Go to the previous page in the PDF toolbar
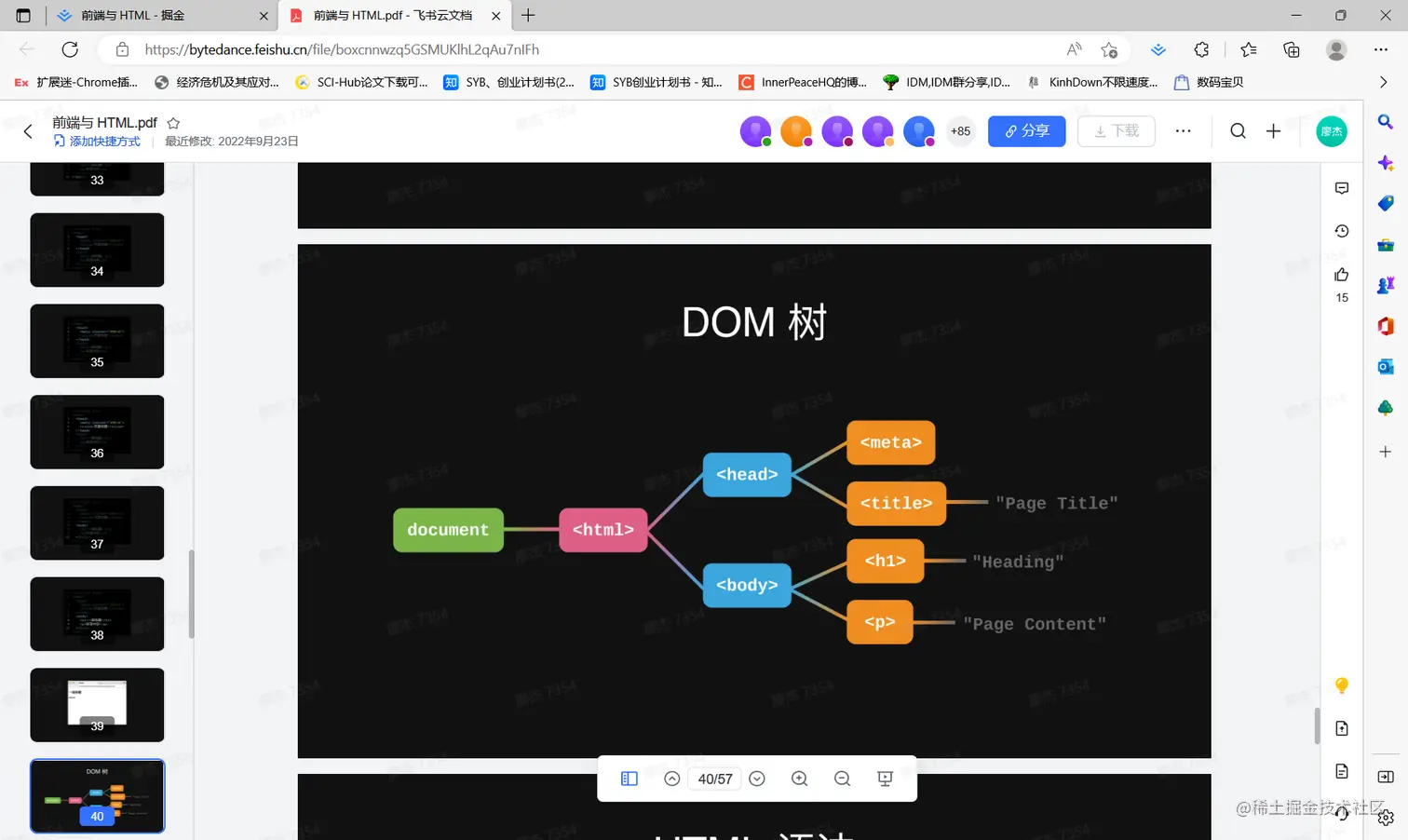This screenshot has height=840, width=1408. (671, 779)
